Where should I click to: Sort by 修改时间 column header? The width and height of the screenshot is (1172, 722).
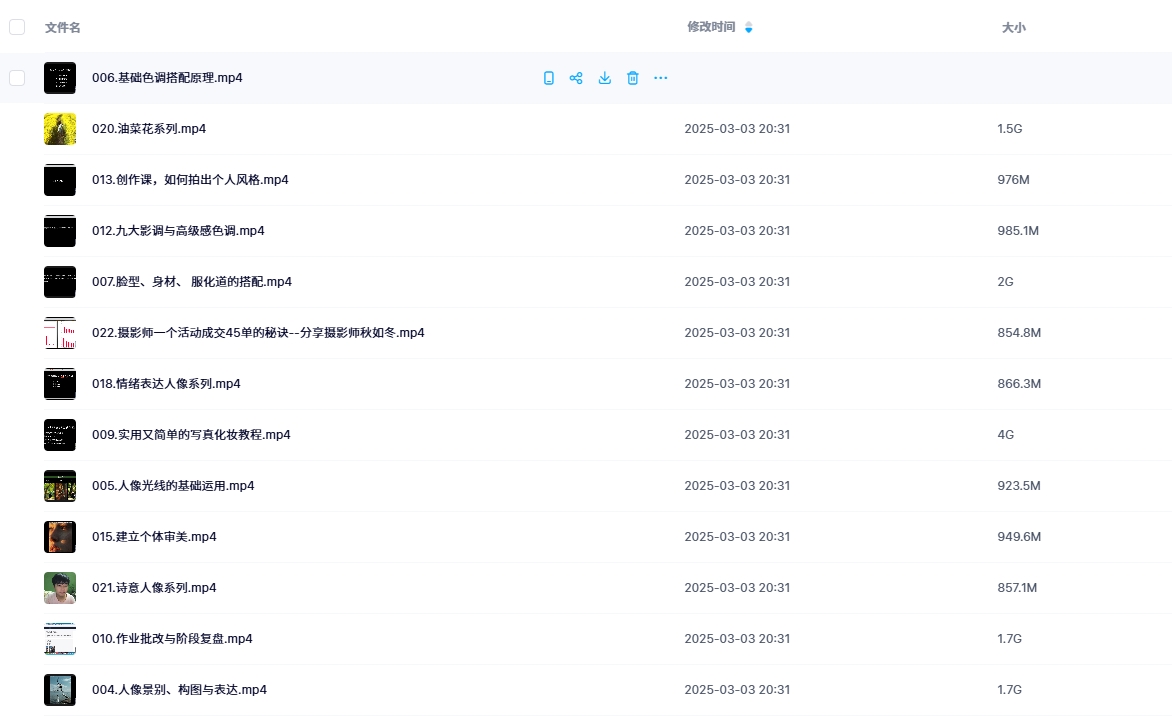click(711, 27)
